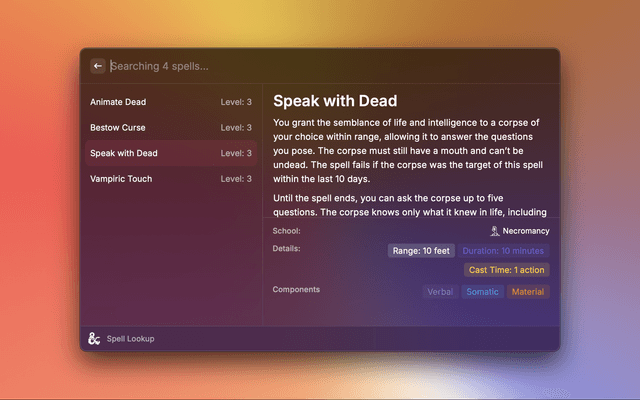Click the Range: 10 feet tag

(x=421, y=251)
